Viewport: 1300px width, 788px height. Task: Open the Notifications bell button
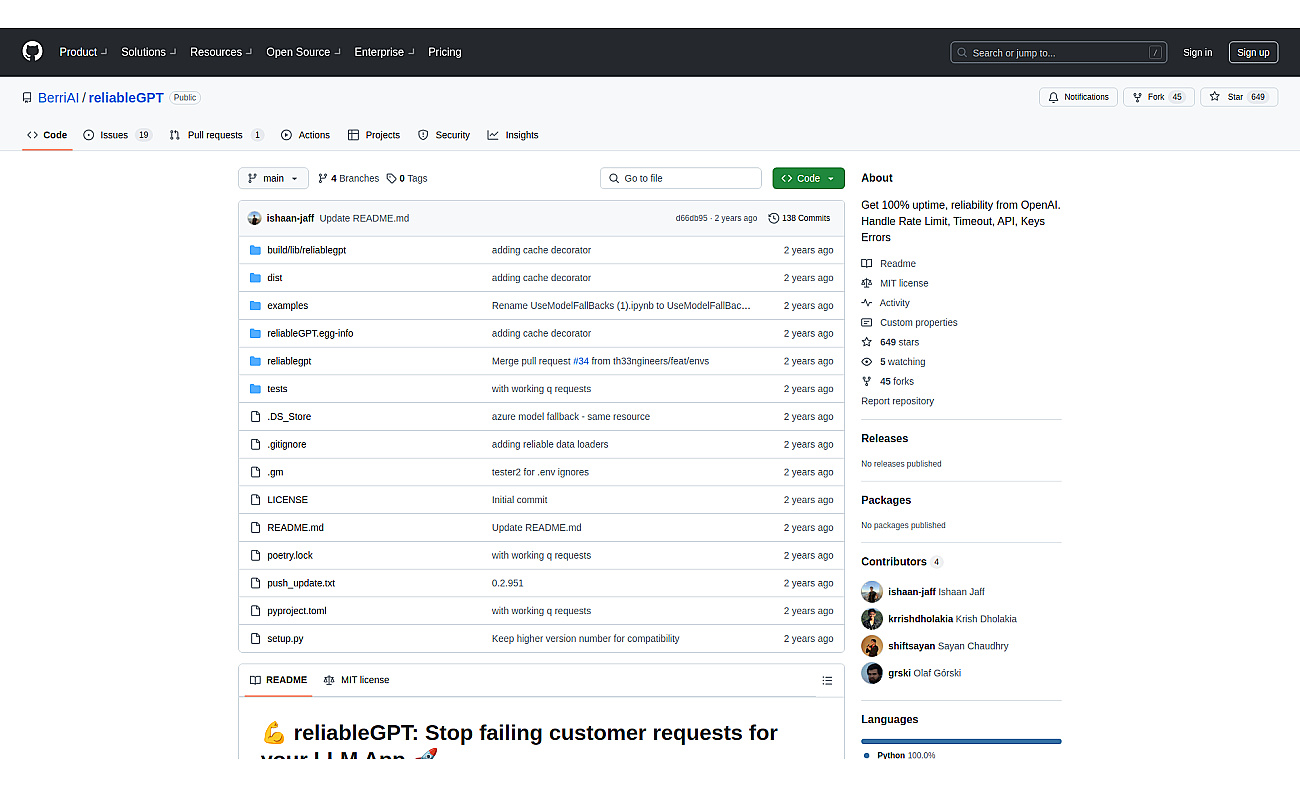point(1079,97)
